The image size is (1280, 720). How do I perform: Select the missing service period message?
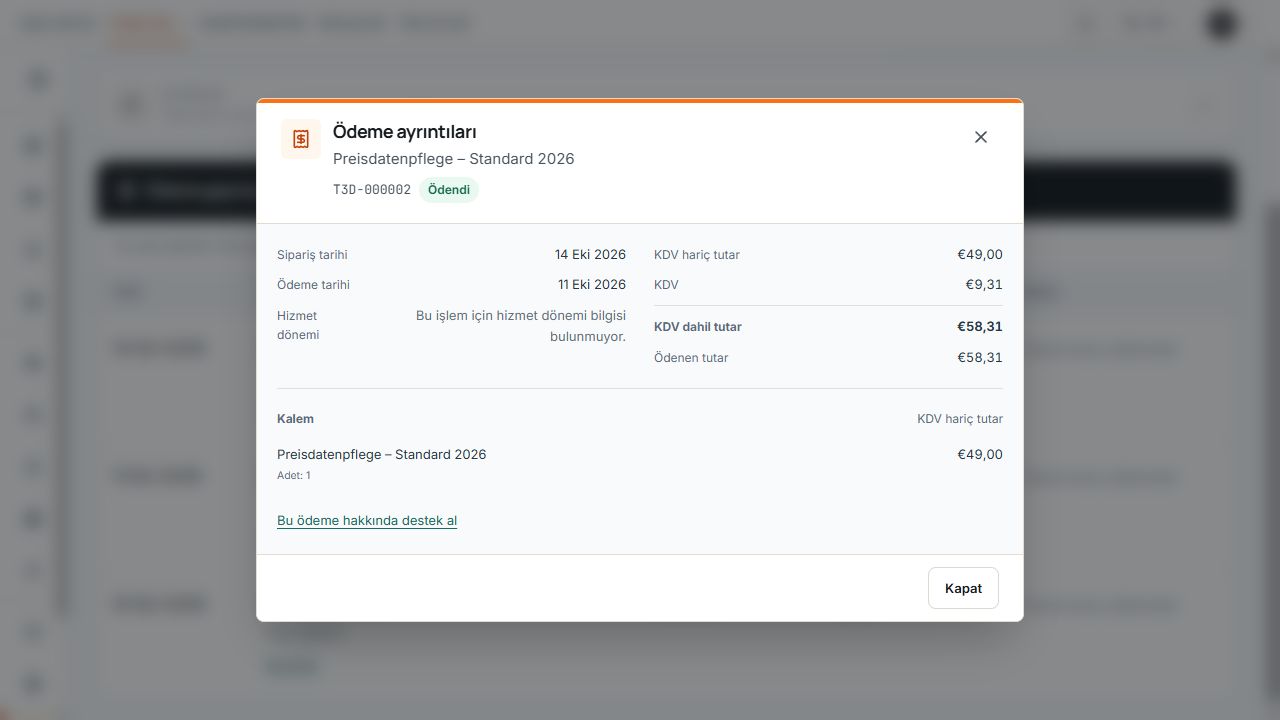click(521, 326)
